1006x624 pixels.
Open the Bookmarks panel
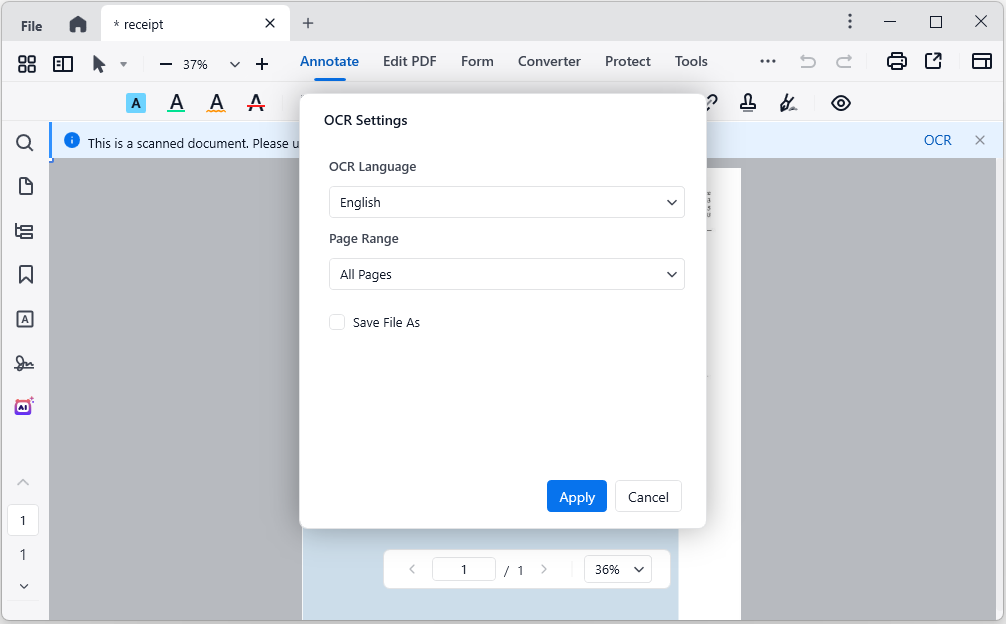(x=25, y=274)
